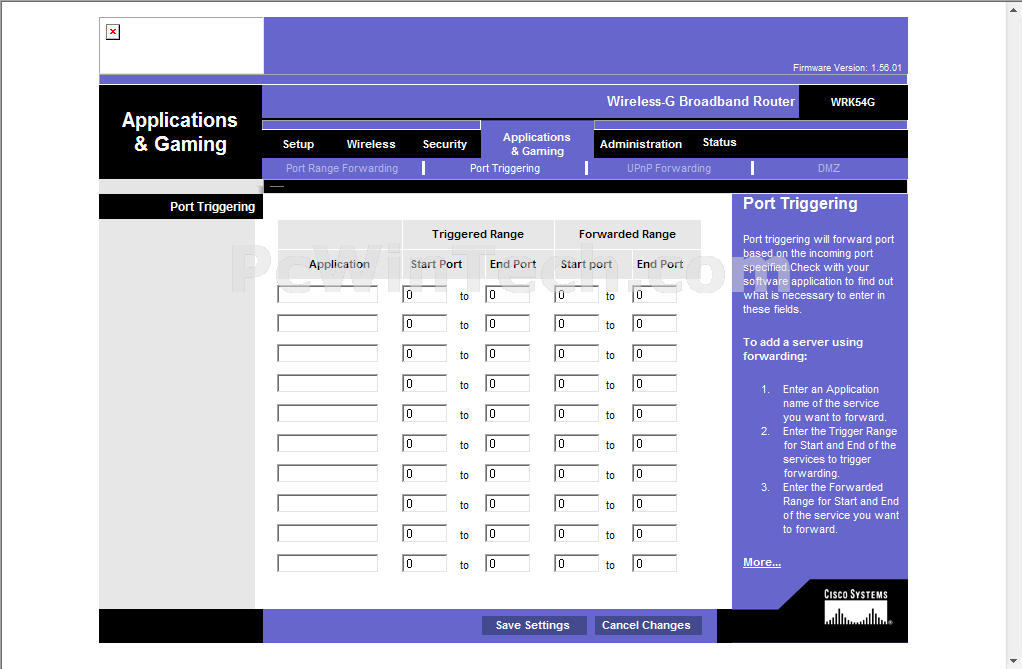Select the Forwarded Range Start port field in row five
The height and width of the screenshot is (669, 1022).
pos(576,414)
